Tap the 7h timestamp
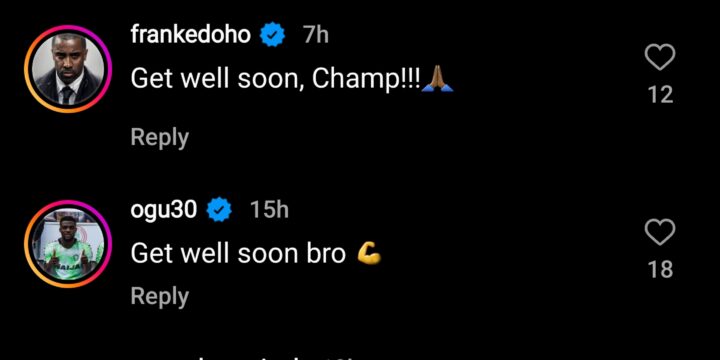The image size is (720, 360). click(315, 35)
